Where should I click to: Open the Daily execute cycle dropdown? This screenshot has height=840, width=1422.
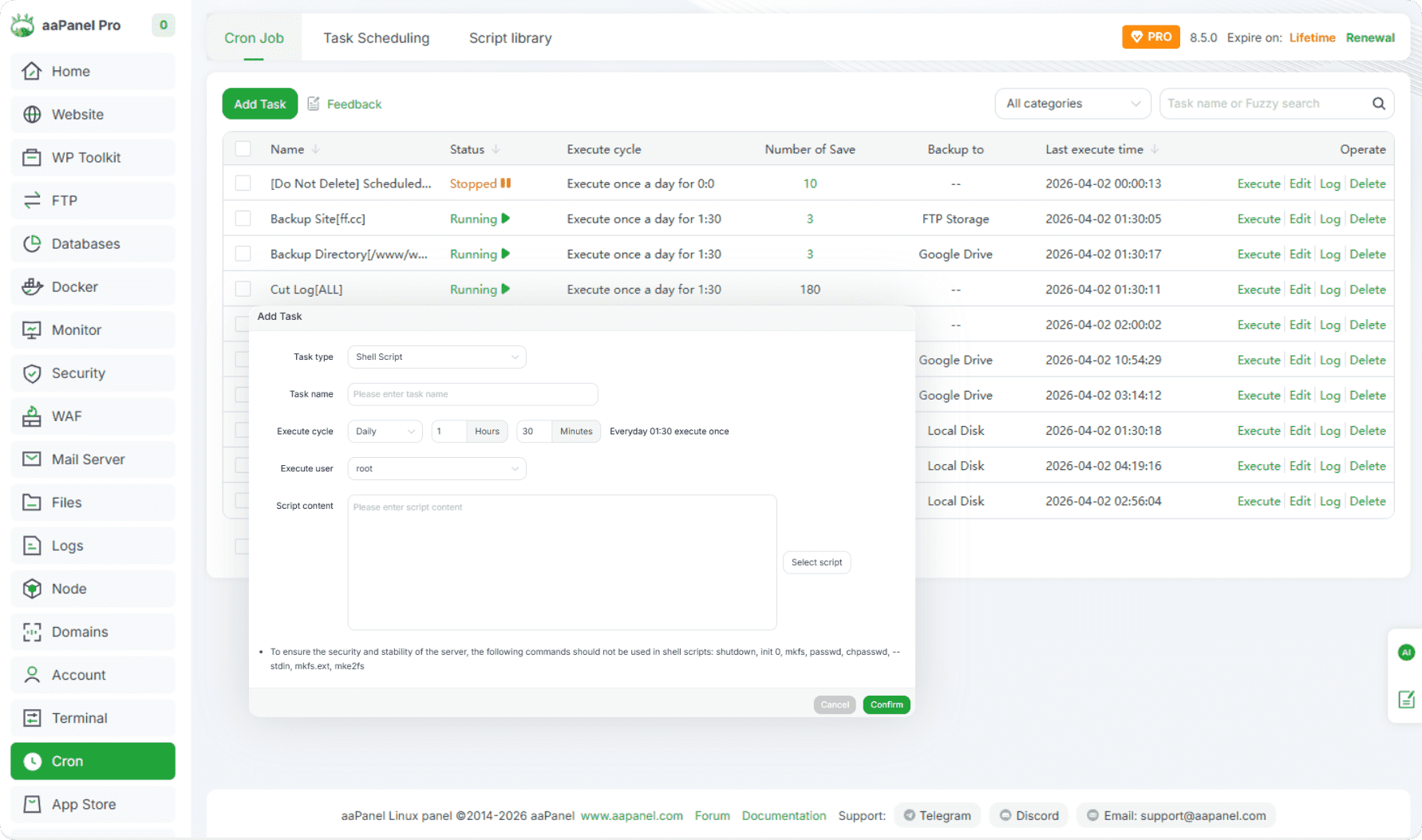[x=385, y=432]
